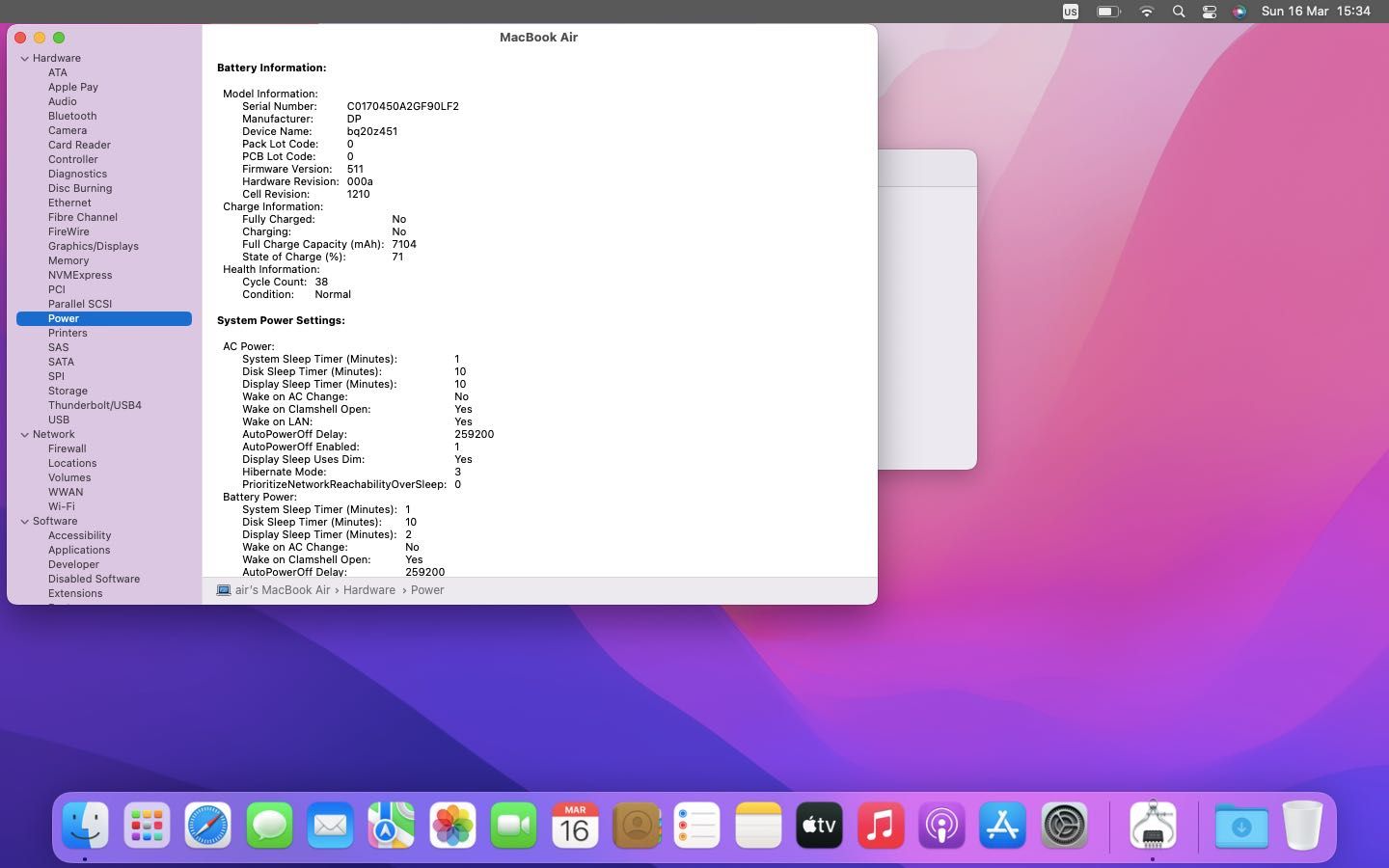Open Reminders app in dock

tap(696, 826)
